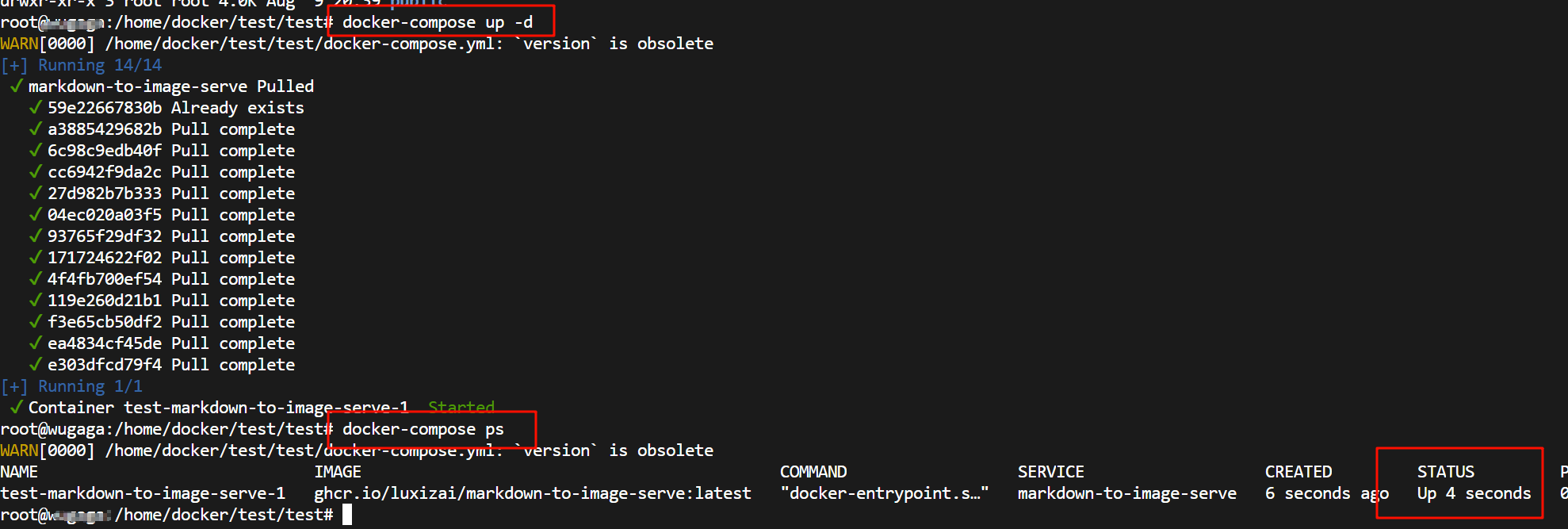Click the checkmark next to layer cc6942f9da2c
The width and height of the screenshot is (1568, 529).
click(35, 171)
